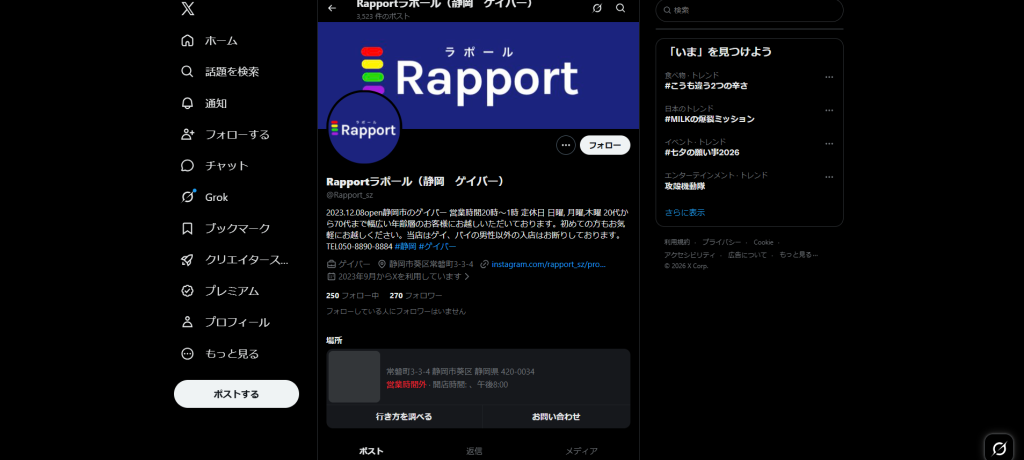Open the Rapport profile avatar
Image resolution: width=1024 pixels, height=460 pixels.
click(364, 127)
